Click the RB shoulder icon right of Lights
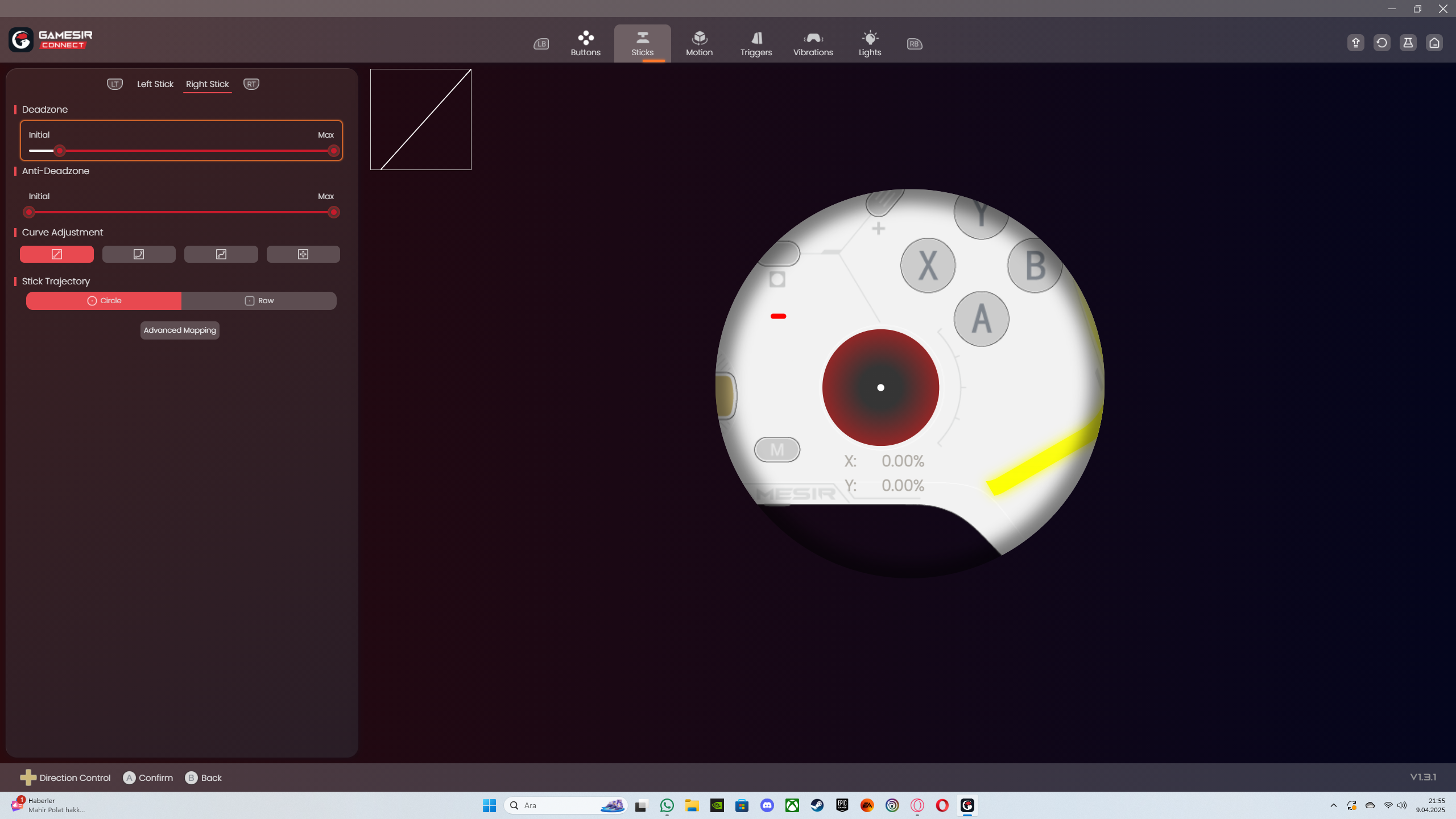 (915, 44)
